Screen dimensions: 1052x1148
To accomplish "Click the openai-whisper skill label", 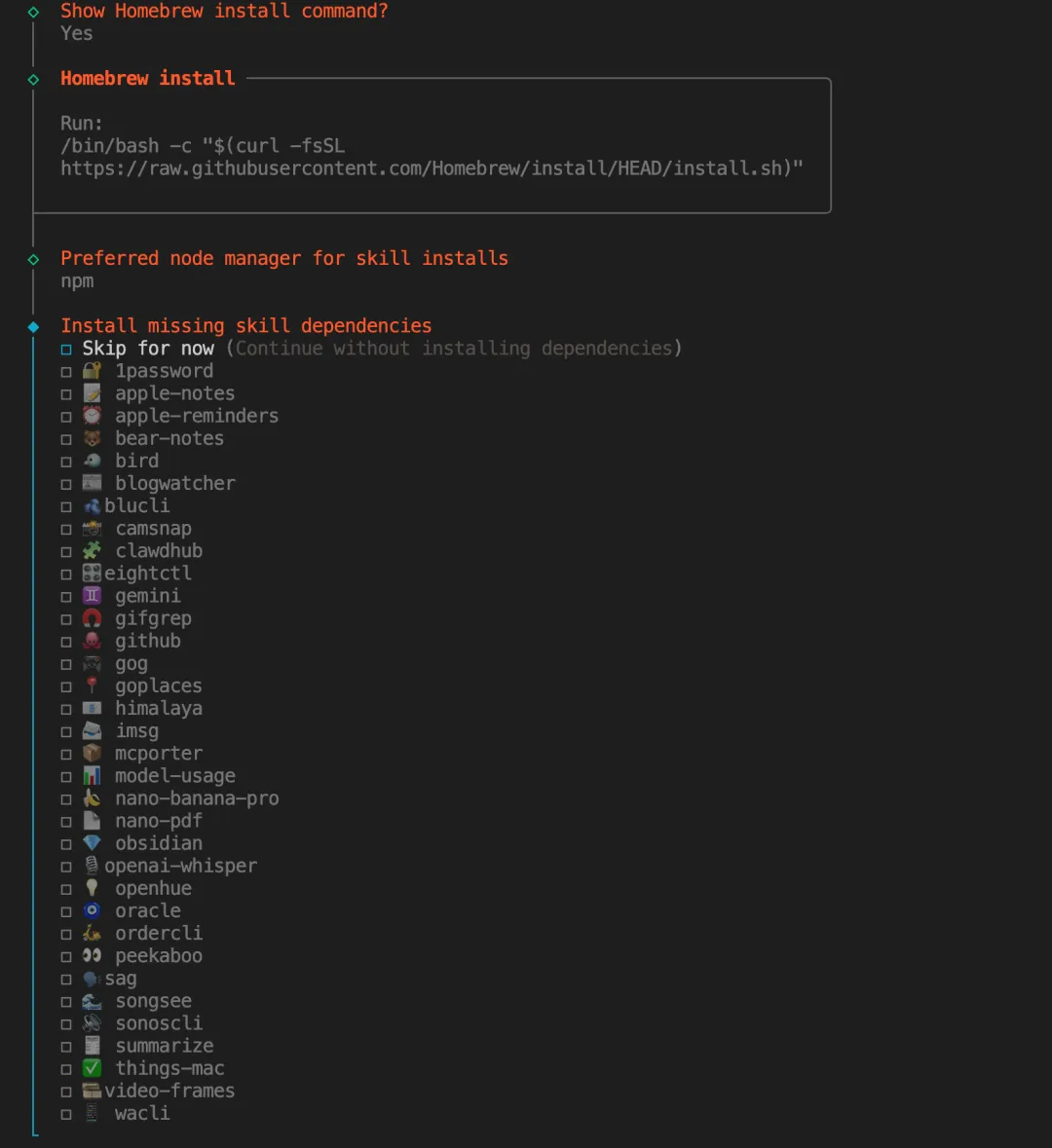I will [180, 866].
